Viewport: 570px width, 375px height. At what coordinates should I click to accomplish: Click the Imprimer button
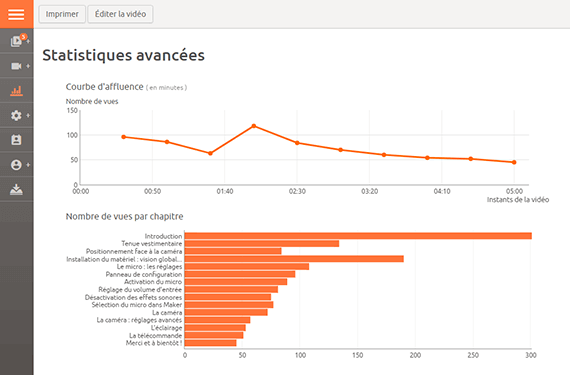62,14
